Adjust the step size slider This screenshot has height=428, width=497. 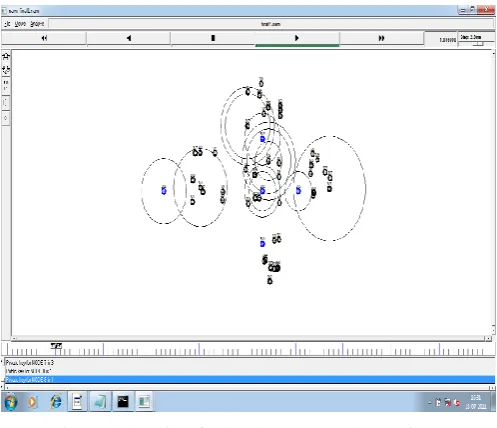(x=479, y=44)
